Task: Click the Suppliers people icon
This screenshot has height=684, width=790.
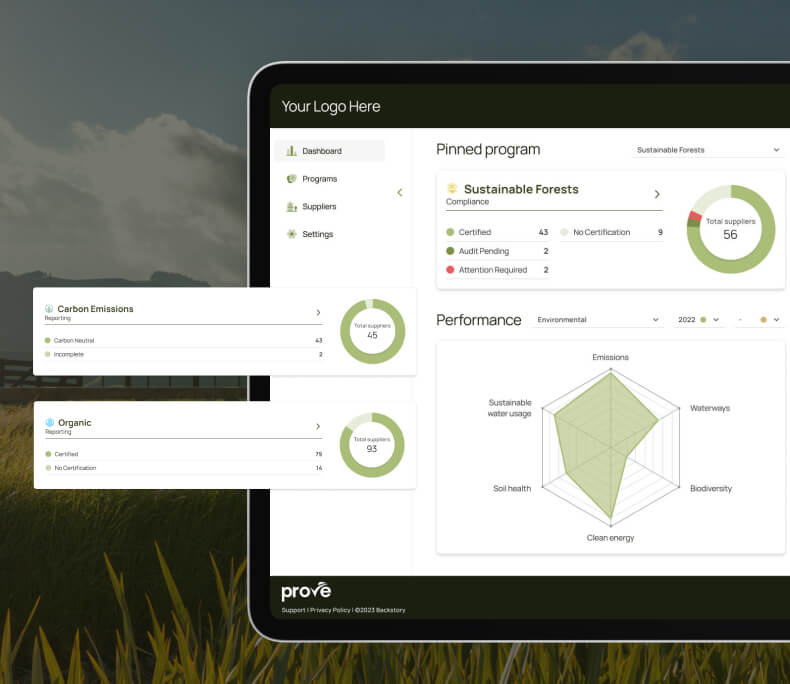Action: tap(291, 207)
